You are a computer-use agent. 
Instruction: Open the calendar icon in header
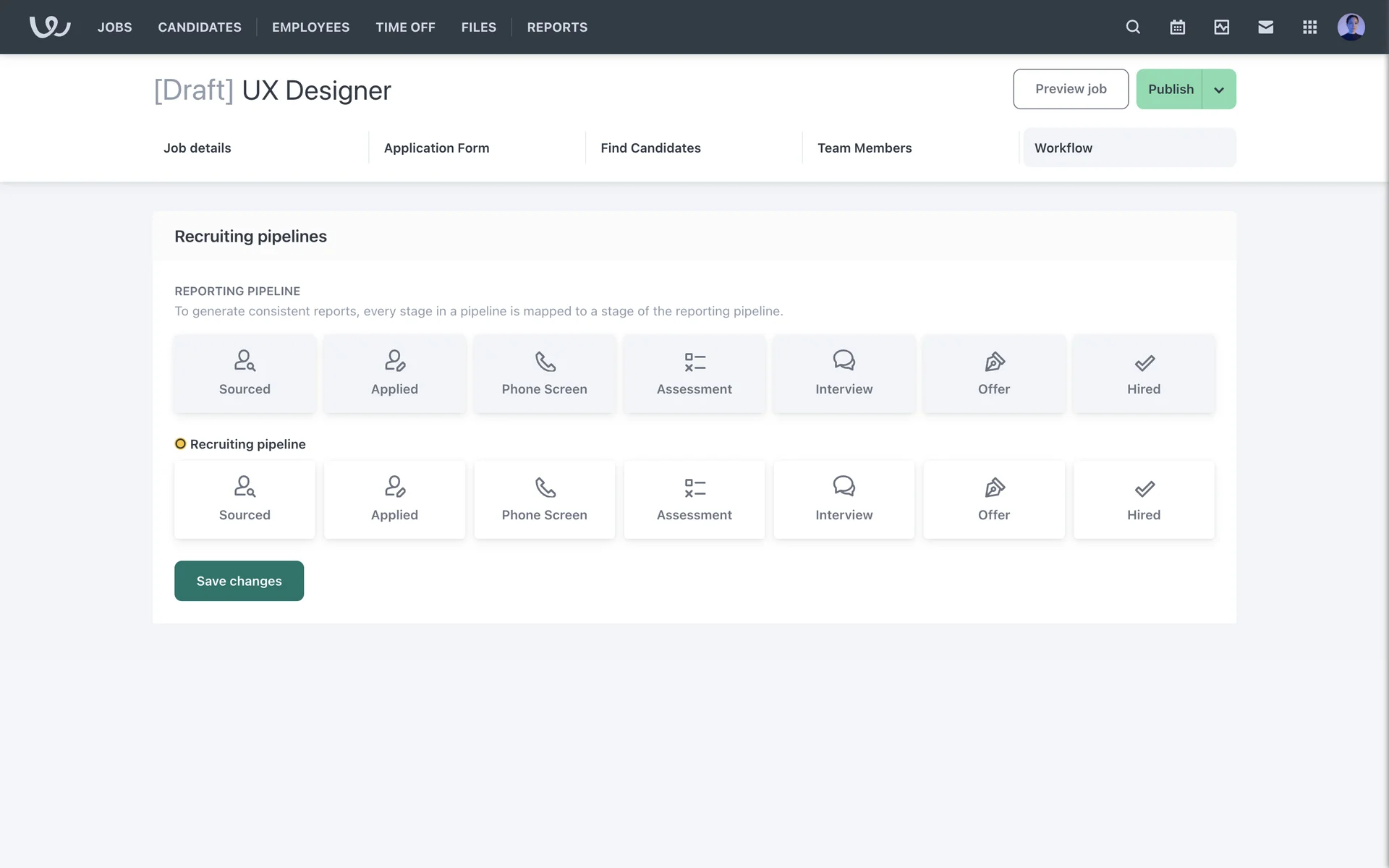[x=1177, y=27]
